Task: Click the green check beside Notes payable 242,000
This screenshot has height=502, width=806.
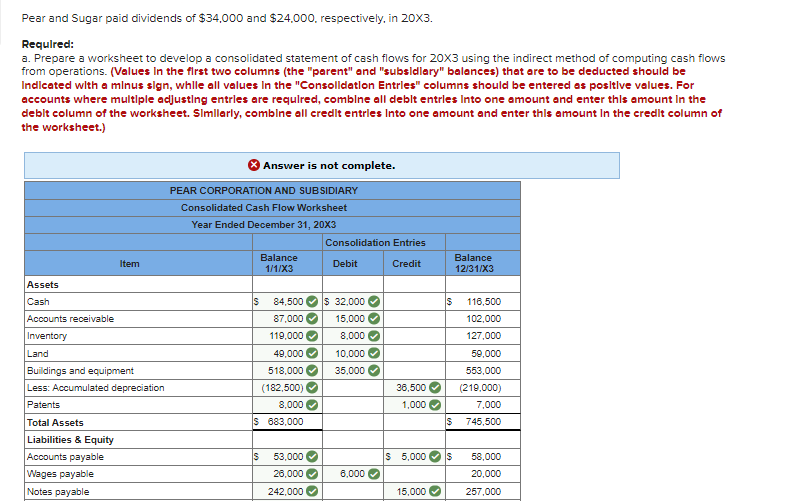Action: click(312, 491)
